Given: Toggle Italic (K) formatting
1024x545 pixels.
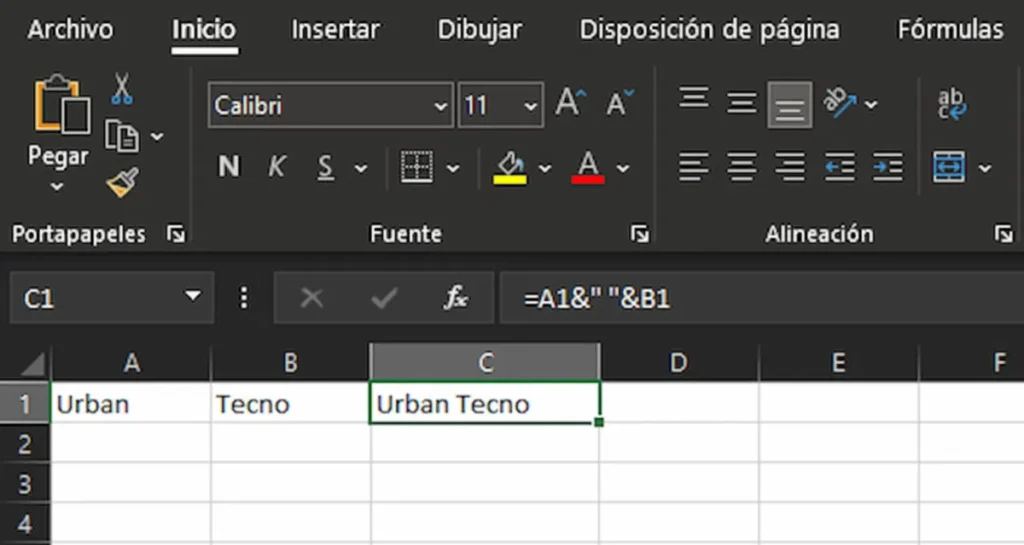Looking at the screenshot, I should (x=277, y=167).
